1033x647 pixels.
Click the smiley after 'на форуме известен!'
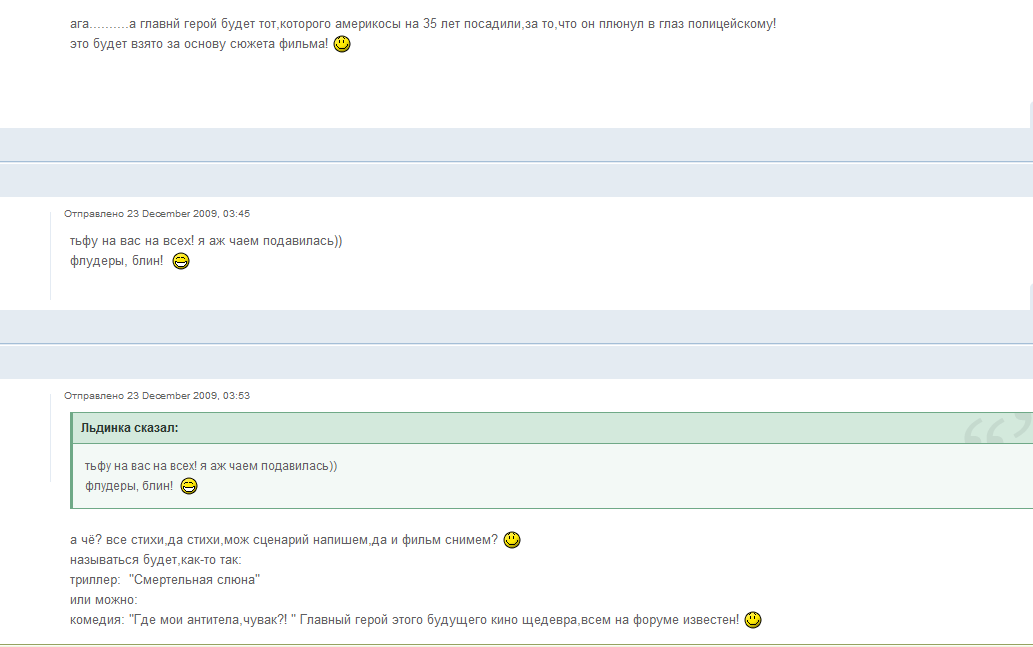tap(753, 620)
